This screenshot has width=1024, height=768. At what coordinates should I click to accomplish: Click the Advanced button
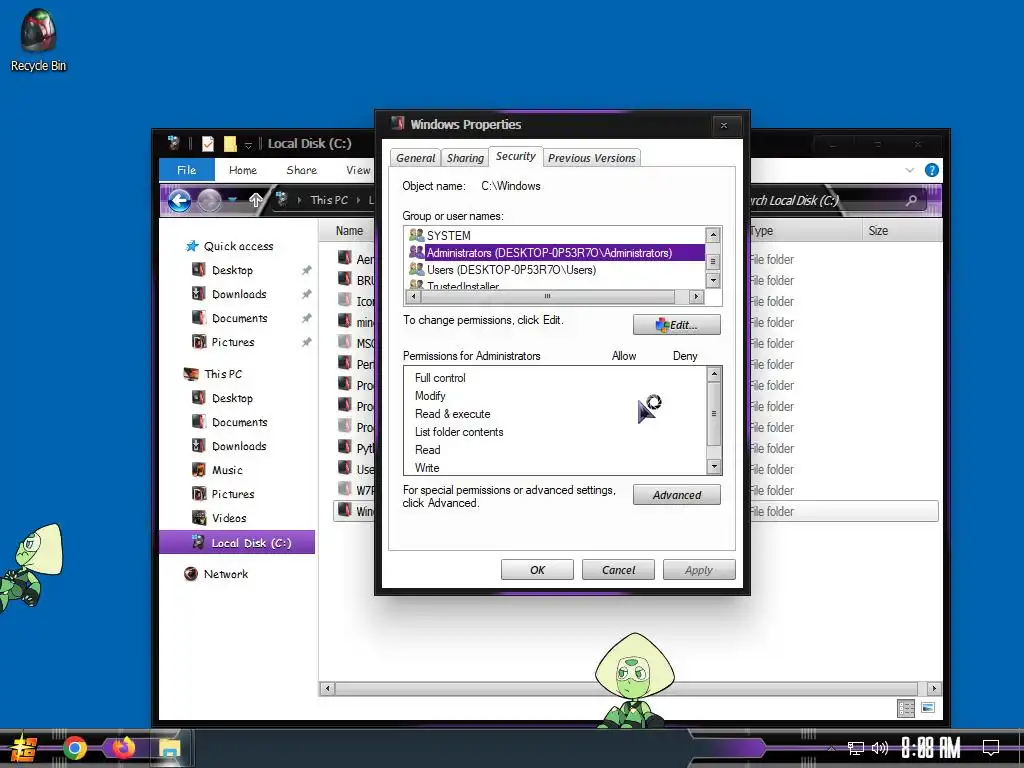pos(677,495)
